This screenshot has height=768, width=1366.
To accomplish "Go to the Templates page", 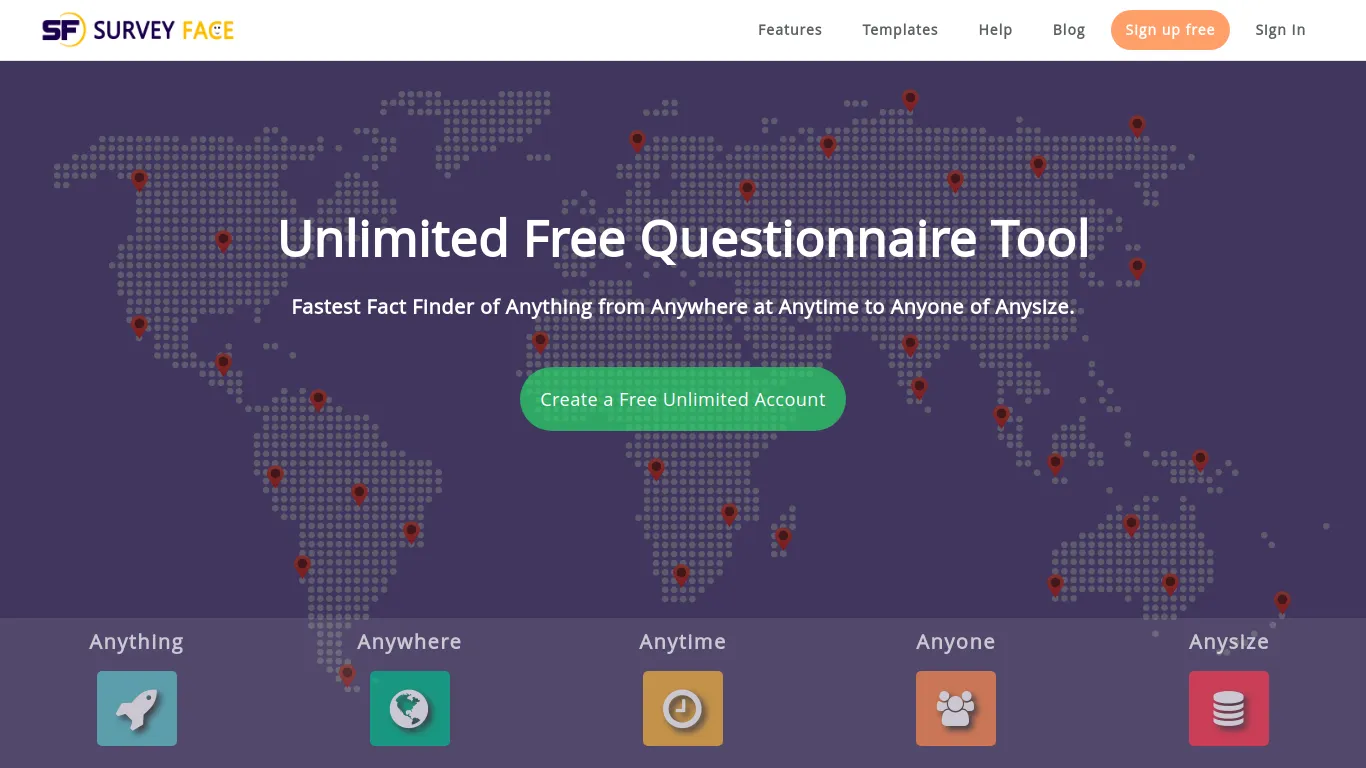I will 900,30.
